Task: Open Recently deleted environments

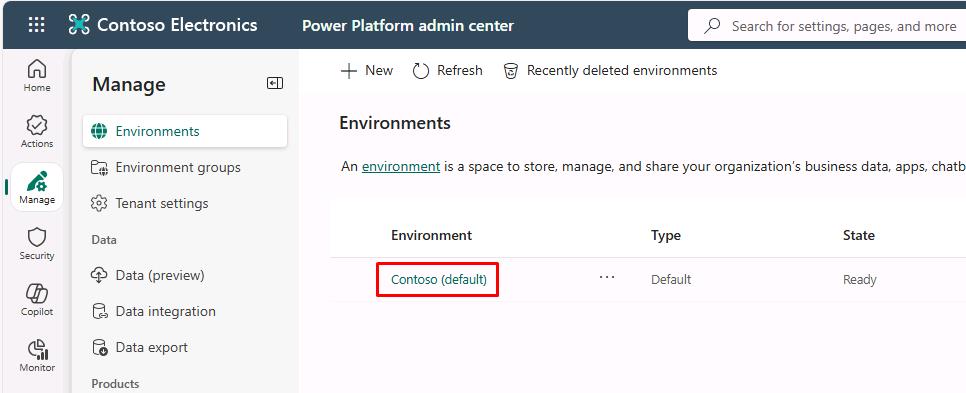Action: (x=611, y=71)
